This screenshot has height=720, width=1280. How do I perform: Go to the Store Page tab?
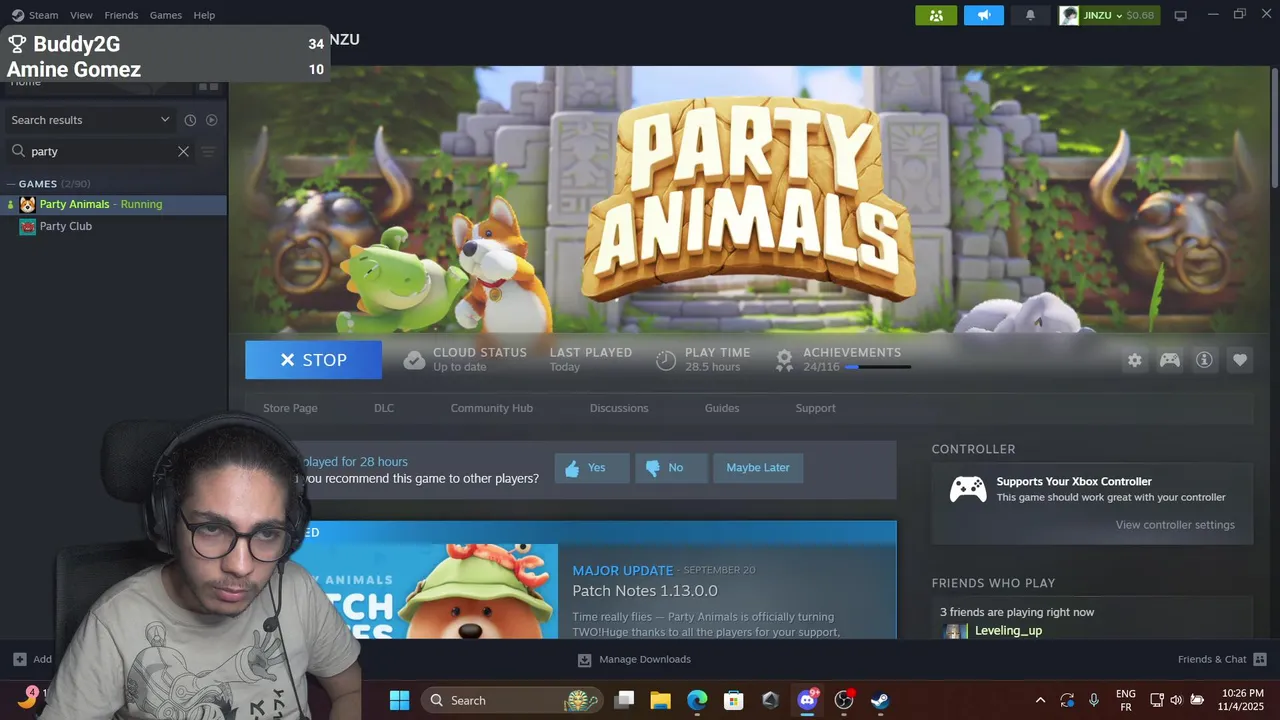point(290,408)
